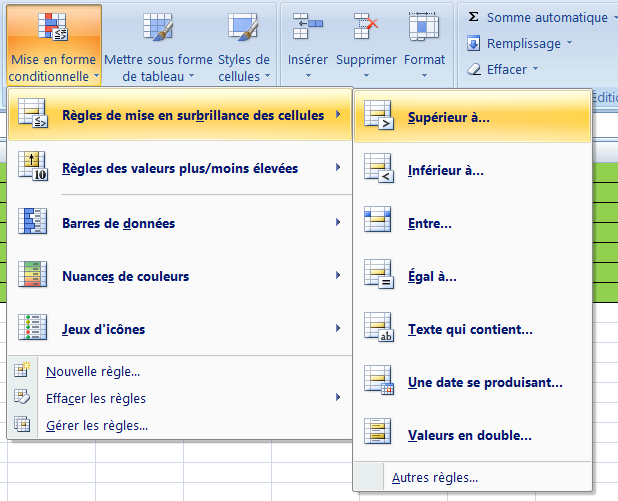The width and height of the screenshot is (618, 501).
Task: Click the Barres de données icon
Action: (x=33, y=221)
